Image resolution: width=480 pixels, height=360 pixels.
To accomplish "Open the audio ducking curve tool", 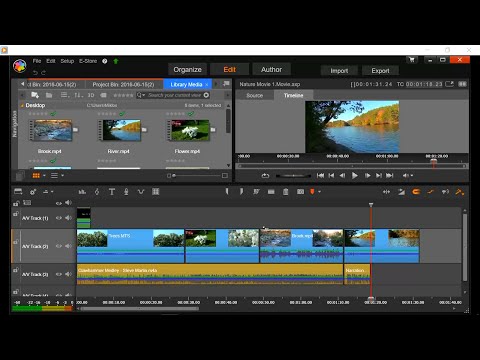I will 141,192.
